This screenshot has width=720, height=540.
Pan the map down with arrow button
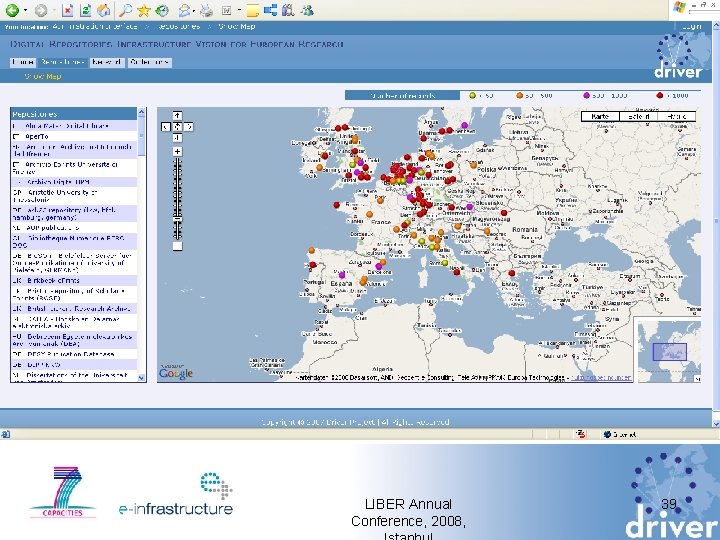pyautogui.click(x=177, y=138)
